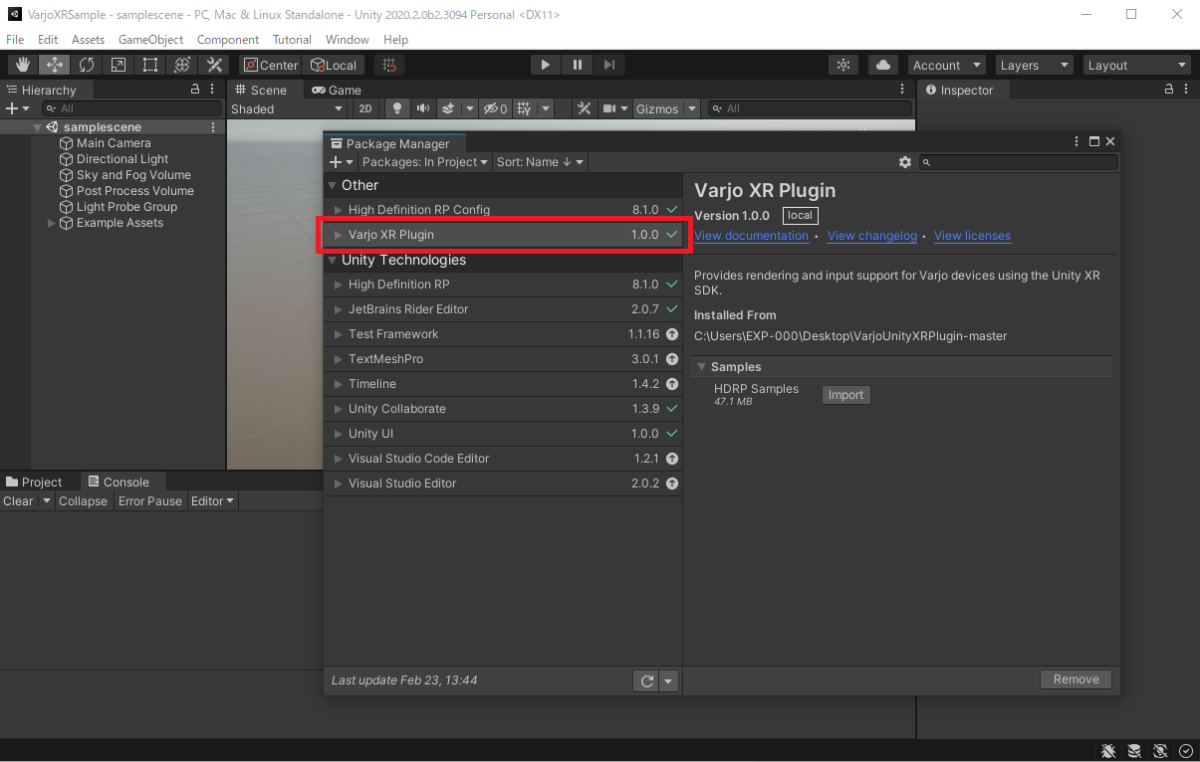Open the Component menu
Image resolution: width=1200 pixels, height=762 pixels.
point(228,39)
